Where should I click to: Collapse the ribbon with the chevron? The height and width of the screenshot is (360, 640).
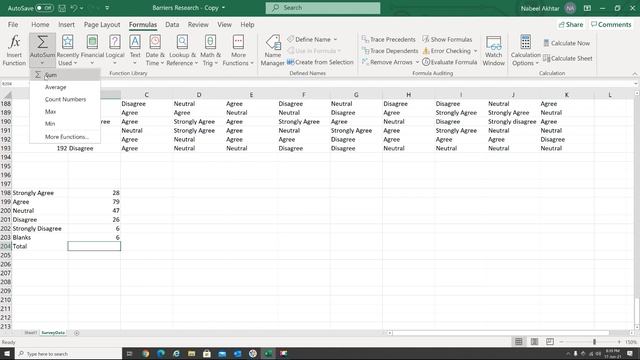tap(635, 73)
